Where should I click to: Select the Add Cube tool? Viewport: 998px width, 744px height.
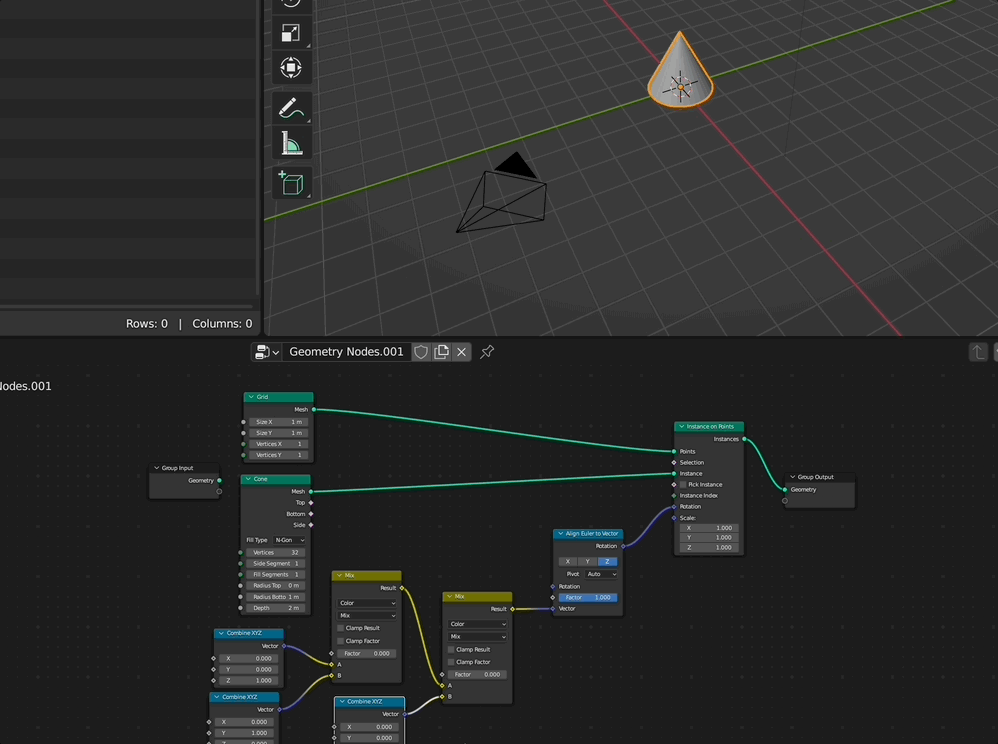point(290,182)
